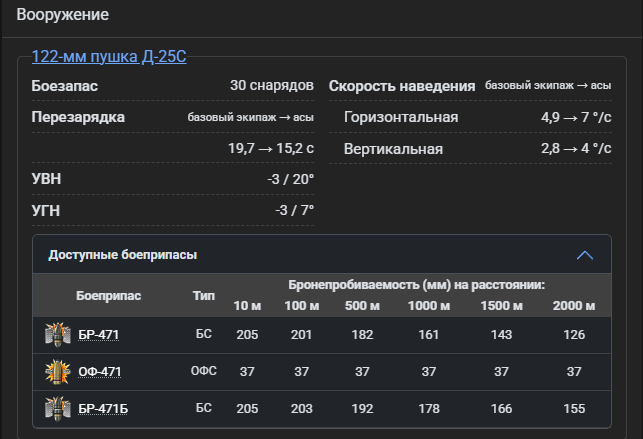Select the 100 м column header

point(302,306)
